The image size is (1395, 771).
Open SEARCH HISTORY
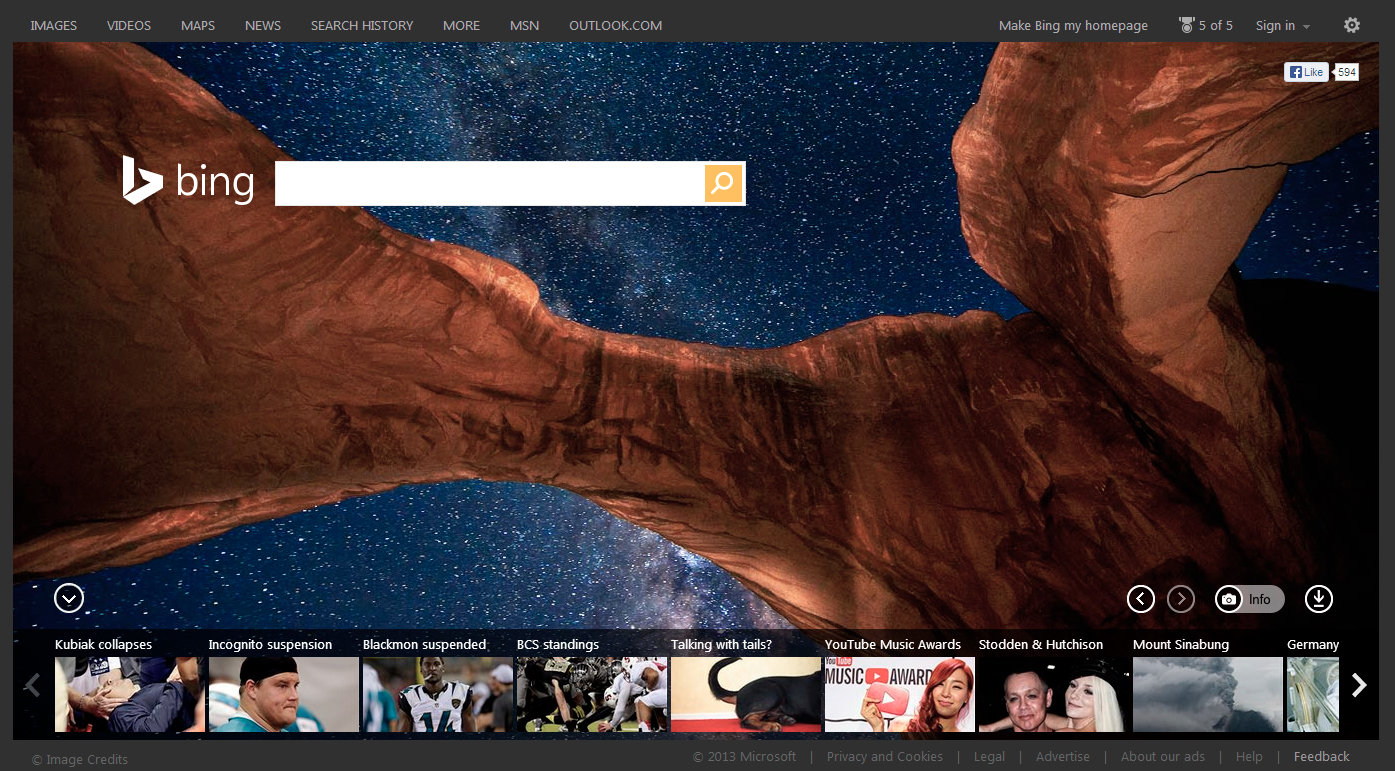coord(362,26)
